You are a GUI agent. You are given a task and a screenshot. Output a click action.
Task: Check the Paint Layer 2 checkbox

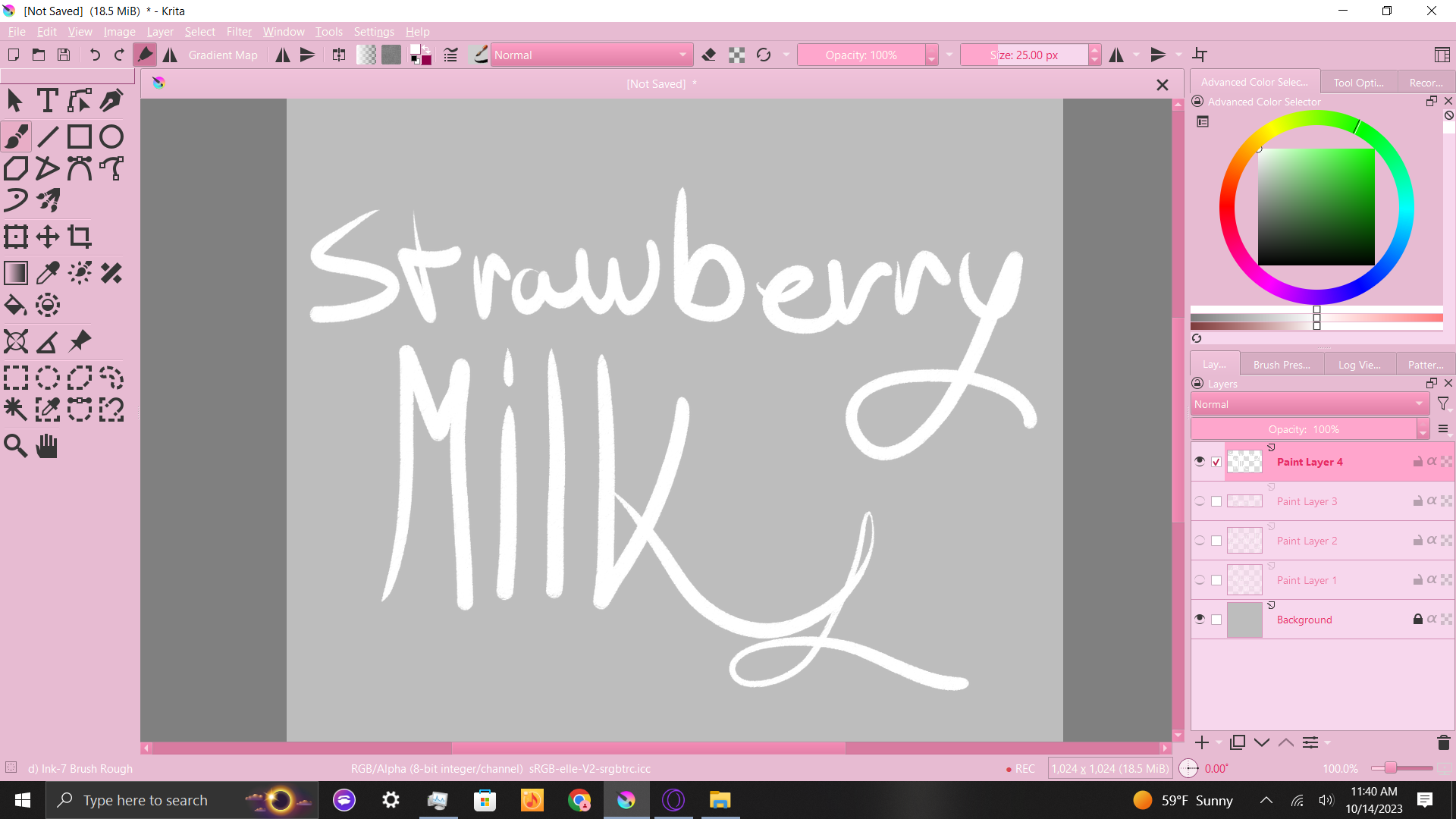pyautogui.click(x=1216, y=541)
